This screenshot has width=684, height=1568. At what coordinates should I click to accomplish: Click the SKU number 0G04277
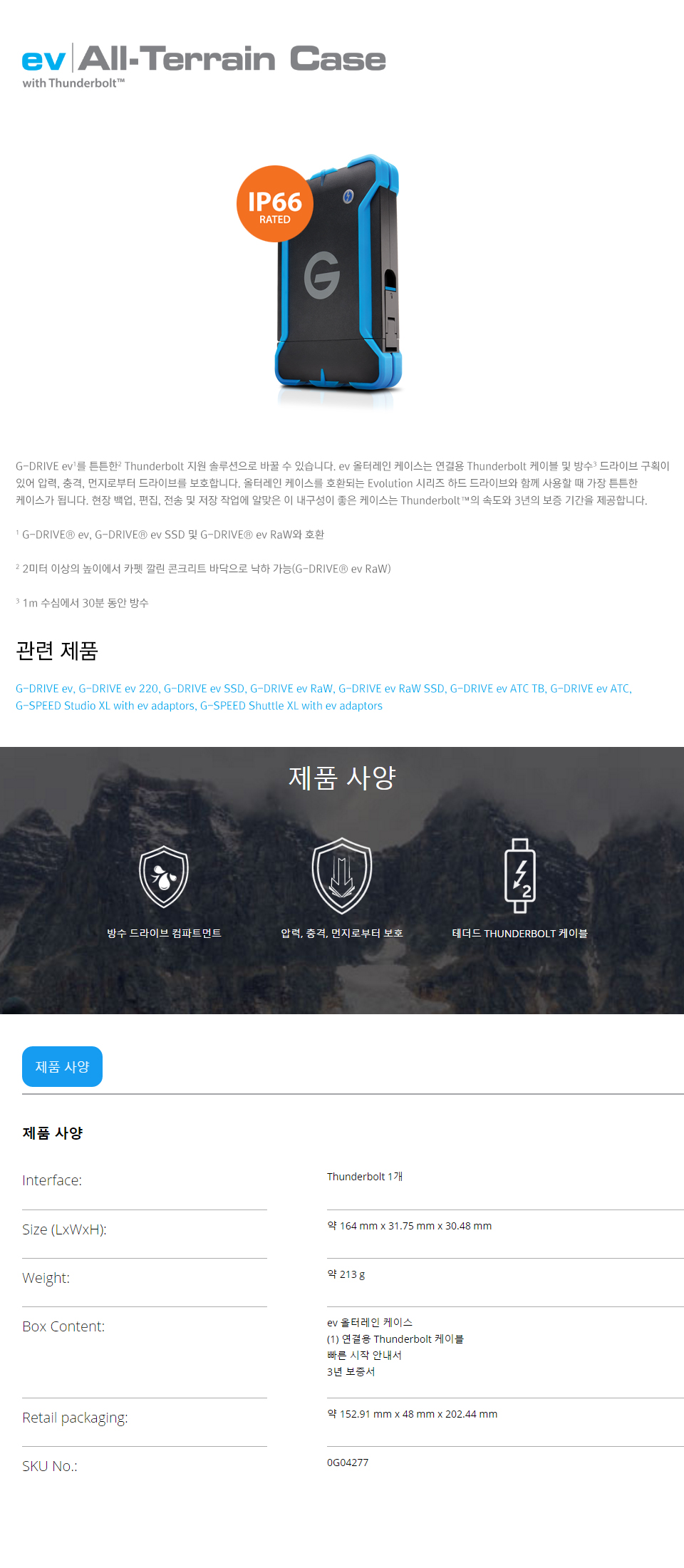click(348, 1463)
